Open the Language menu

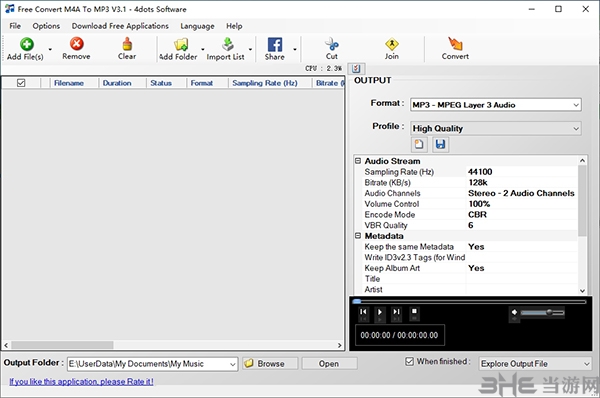(x=197, y=26)
